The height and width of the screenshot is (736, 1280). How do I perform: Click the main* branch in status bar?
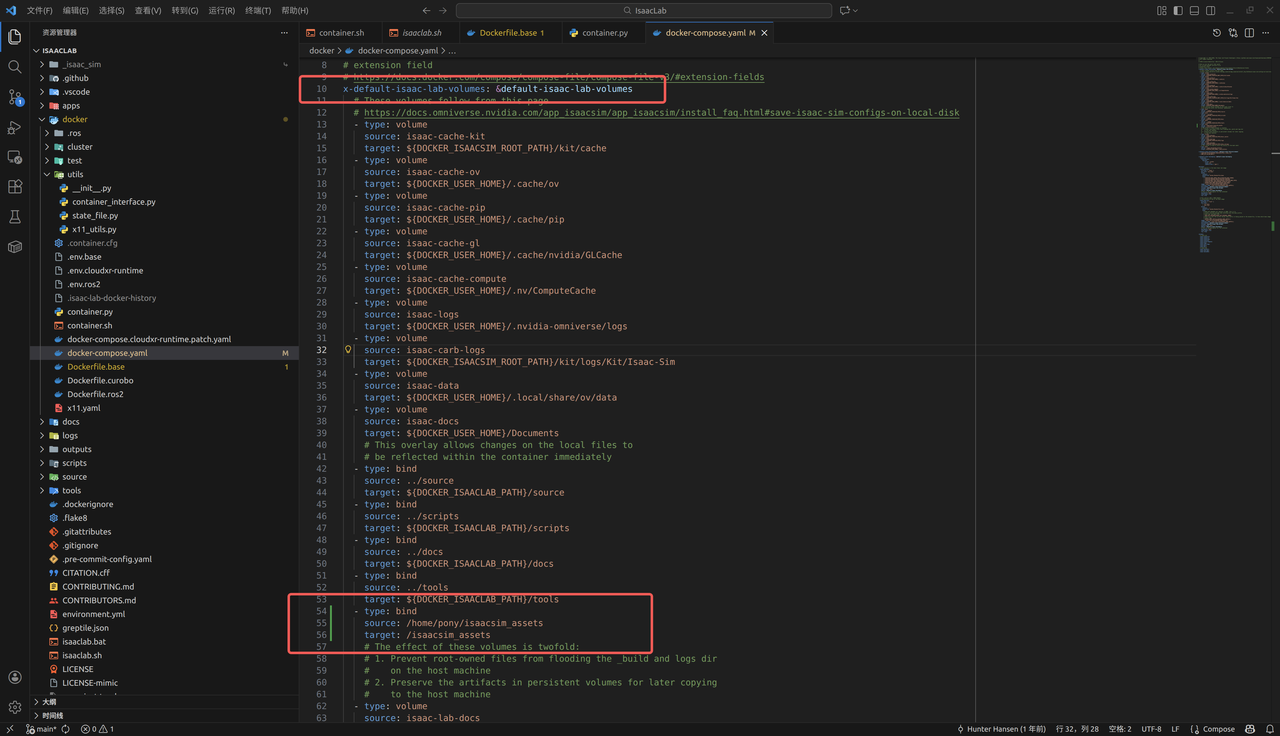[40, 729]
